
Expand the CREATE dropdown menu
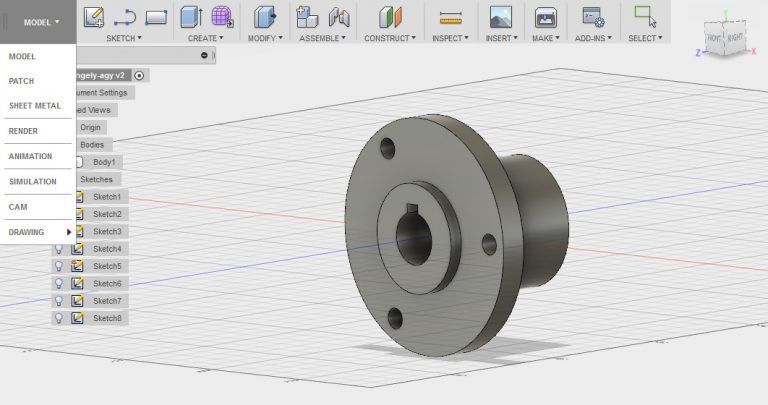[205, 38]
